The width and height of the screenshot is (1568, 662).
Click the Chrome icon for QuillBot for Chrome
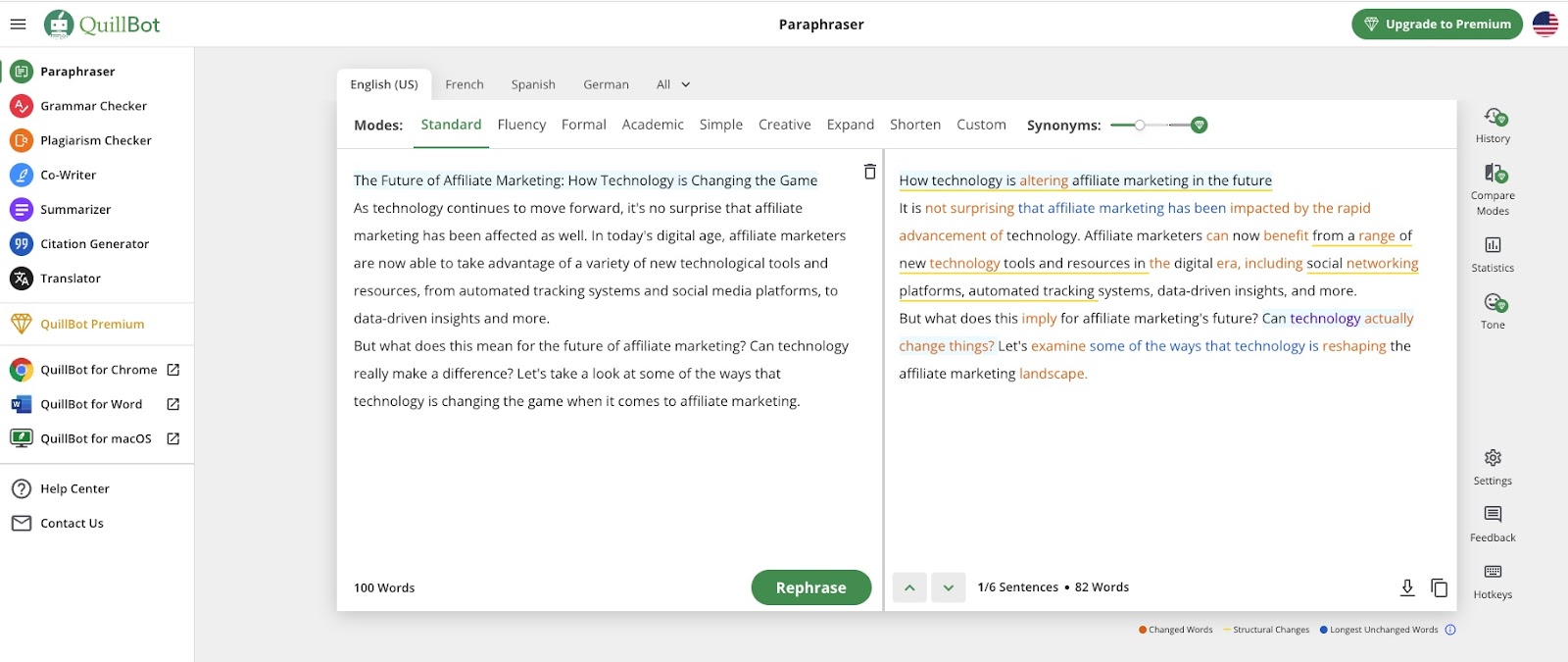pyautogui.click(x=22, y=370)
